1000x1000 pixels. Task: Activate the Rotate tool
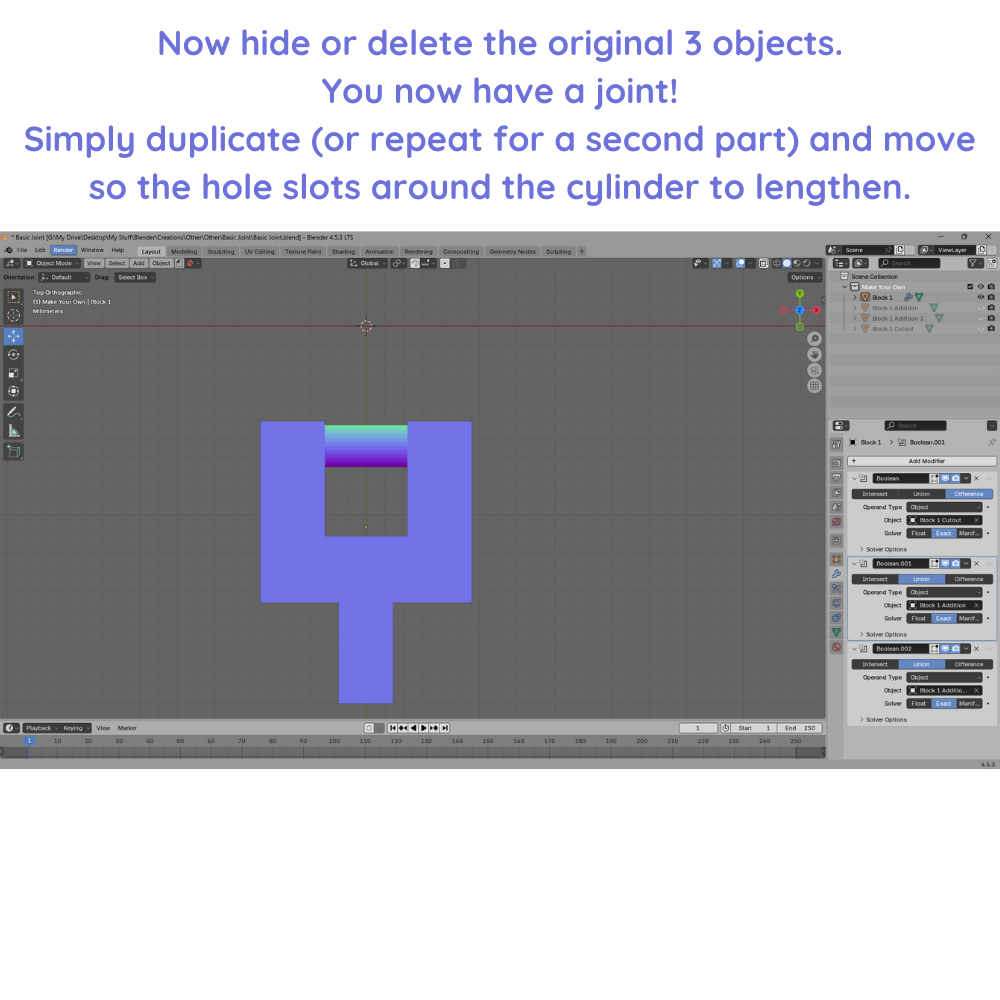click(x=13, y=355)
